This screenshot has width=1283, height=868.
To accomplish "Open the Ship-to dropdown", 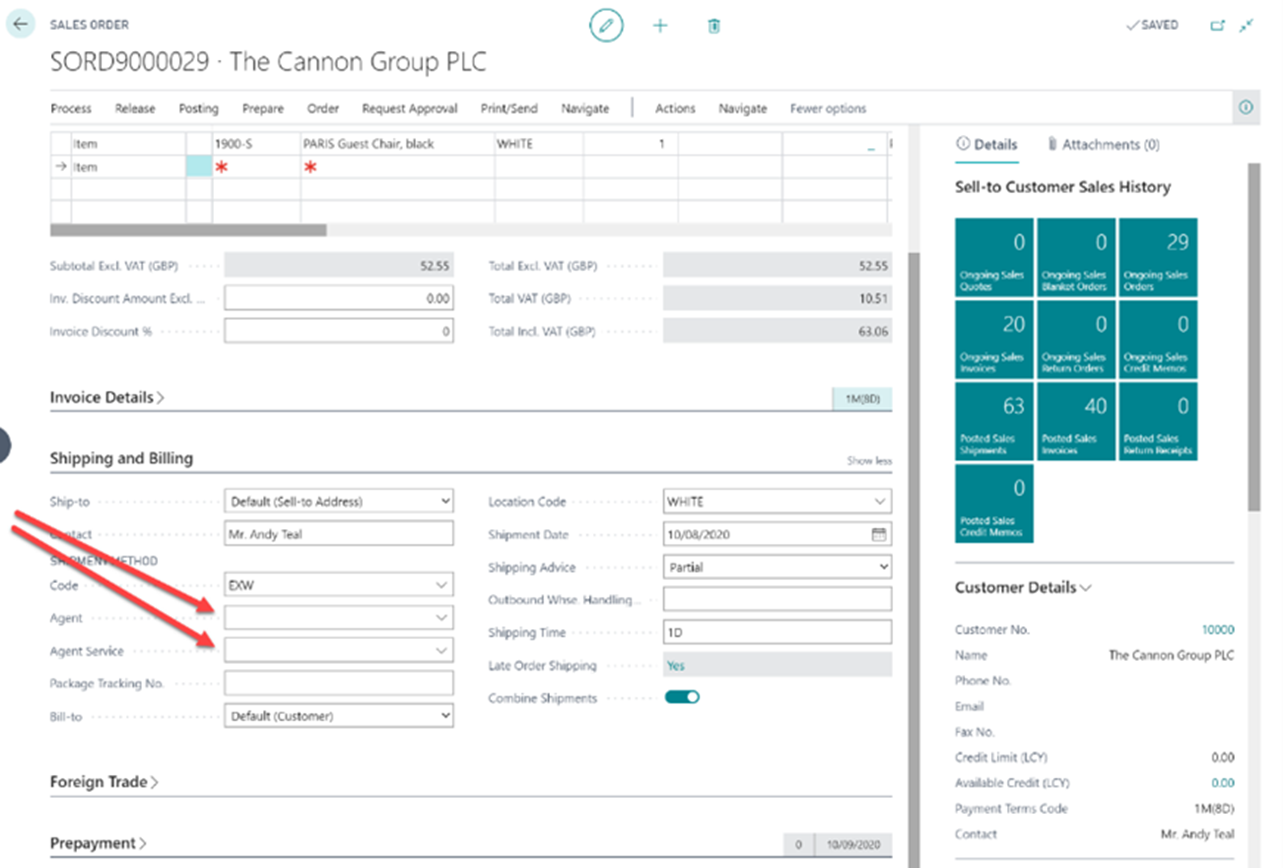I will coord(338,501).
